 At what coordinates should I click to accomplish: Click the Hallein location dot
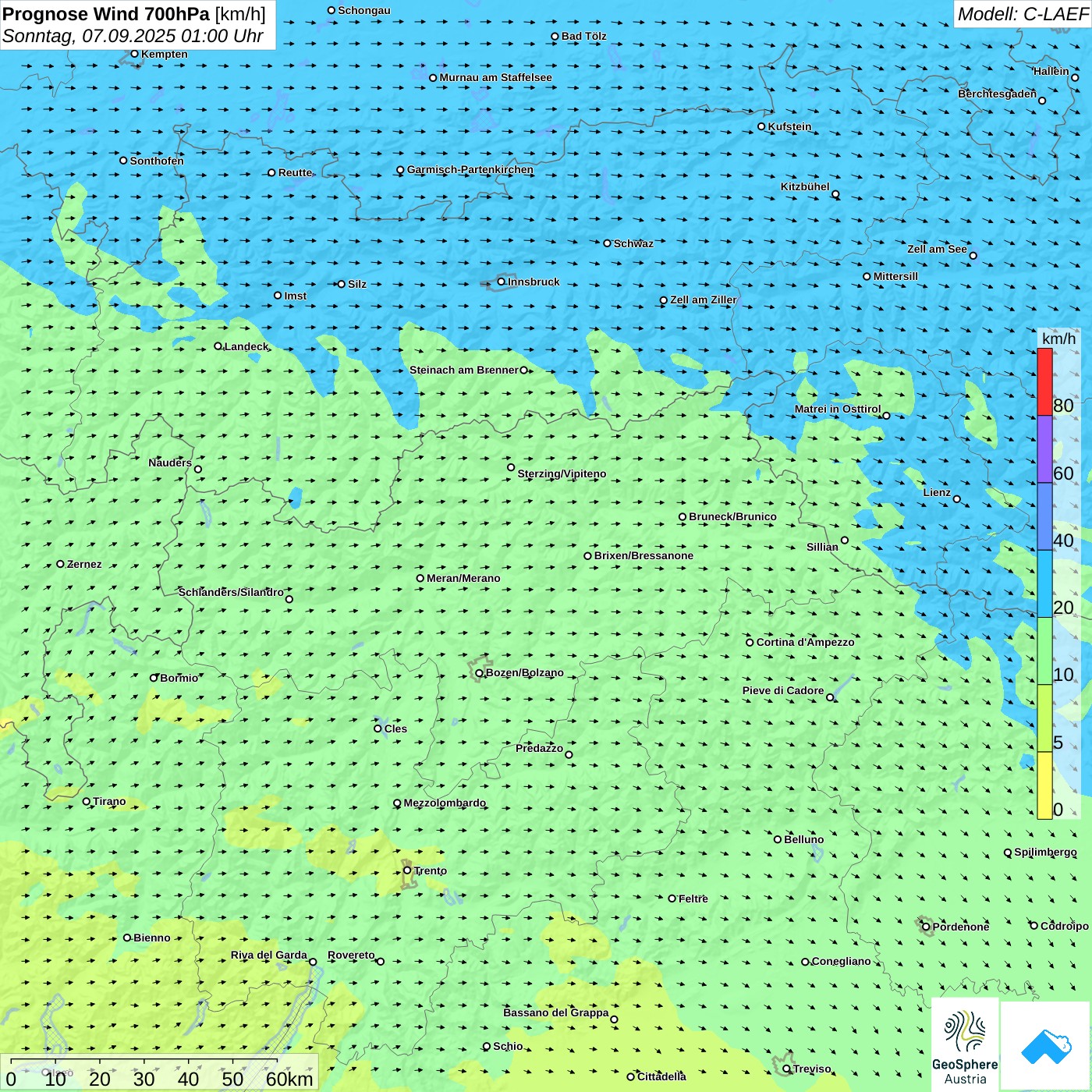click(x=1075, y=77)
